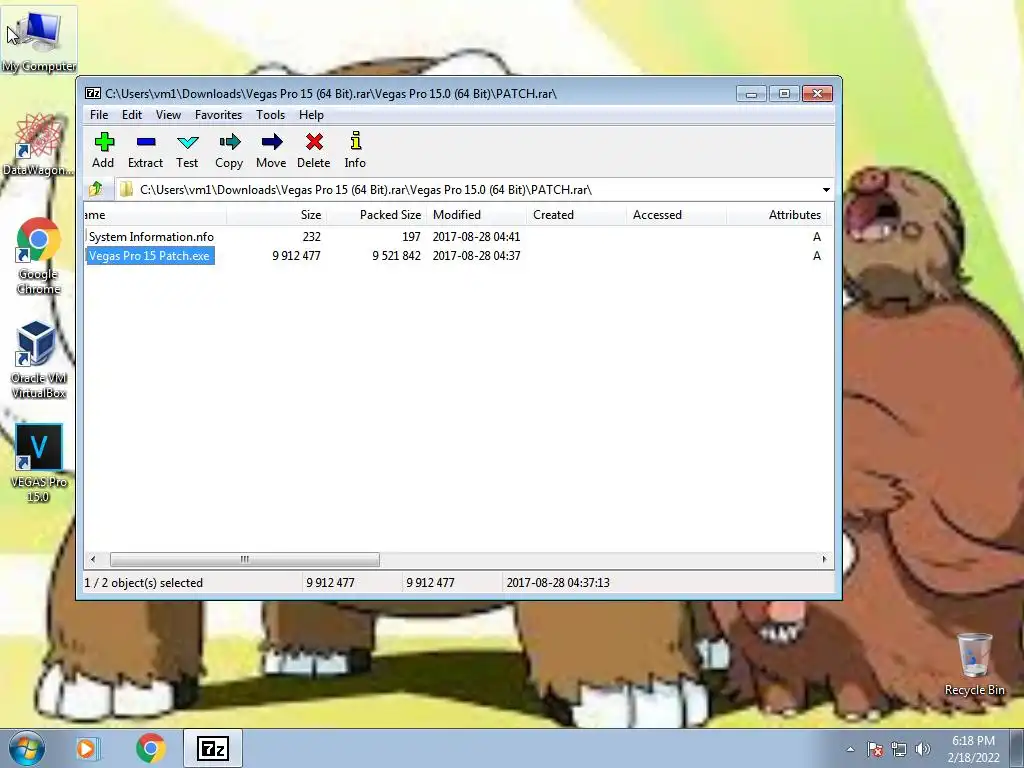Open the Help menu
1024x768 pixels.
[312, 115]
